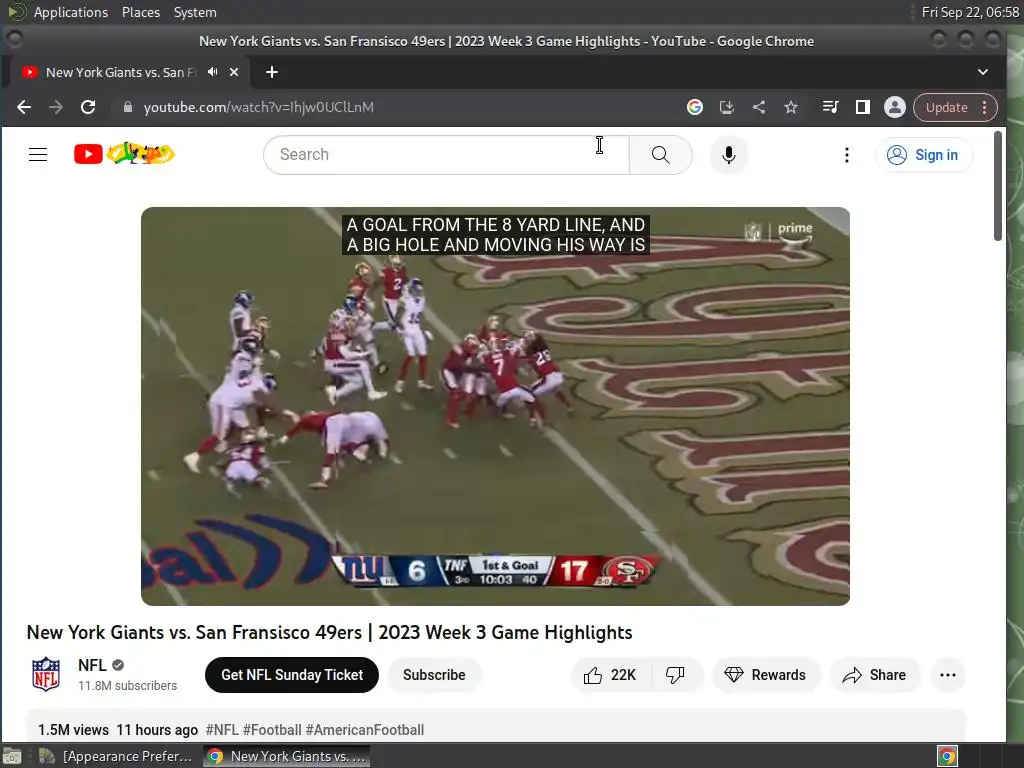The width and height of the screenshot is (1024, 768).
Task: Share this page icon in Chrome
Action: (759, 107)
